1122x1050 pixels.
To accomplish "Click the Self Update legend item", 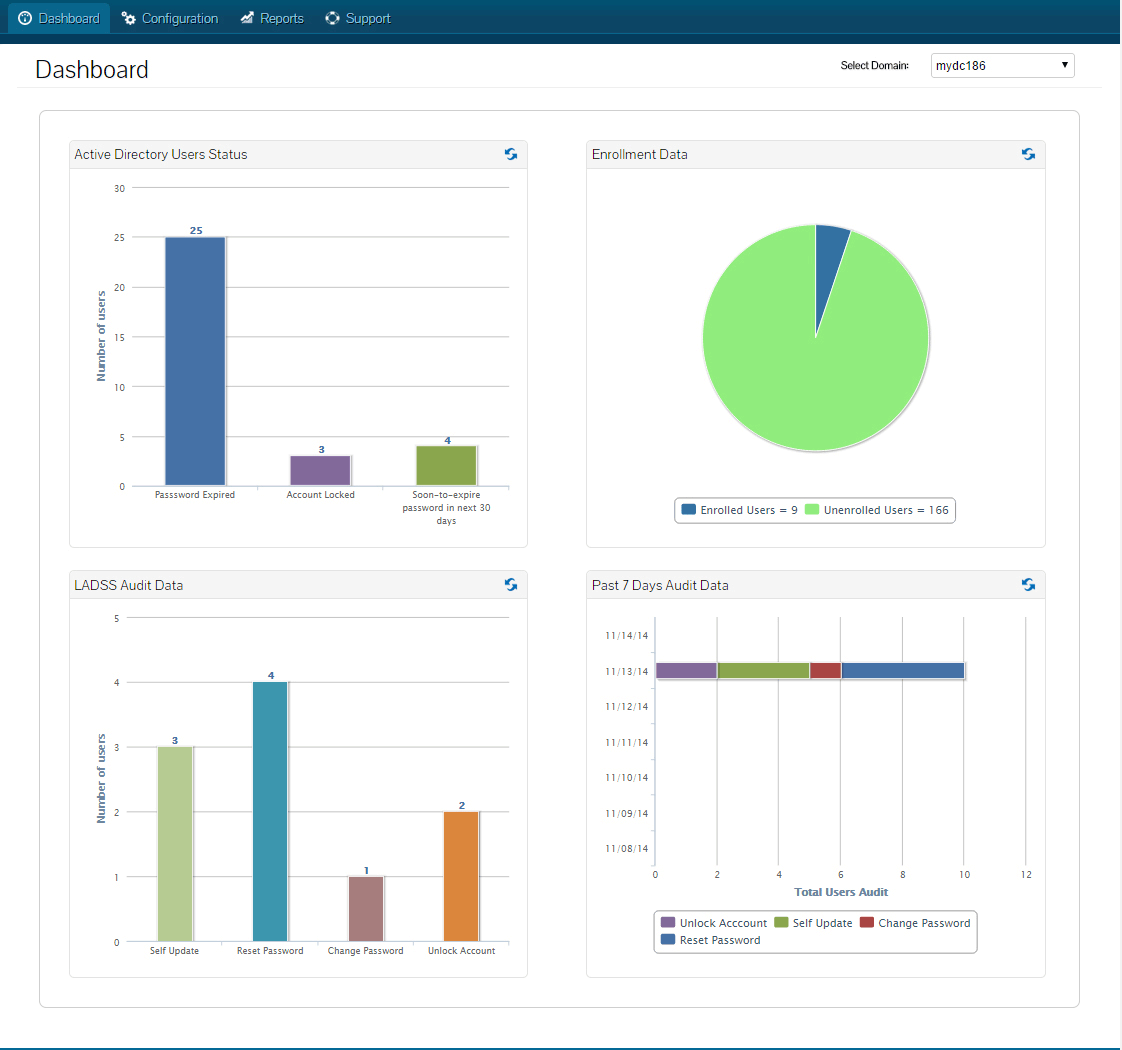I will pyautogui.click(x=814, y=923).
